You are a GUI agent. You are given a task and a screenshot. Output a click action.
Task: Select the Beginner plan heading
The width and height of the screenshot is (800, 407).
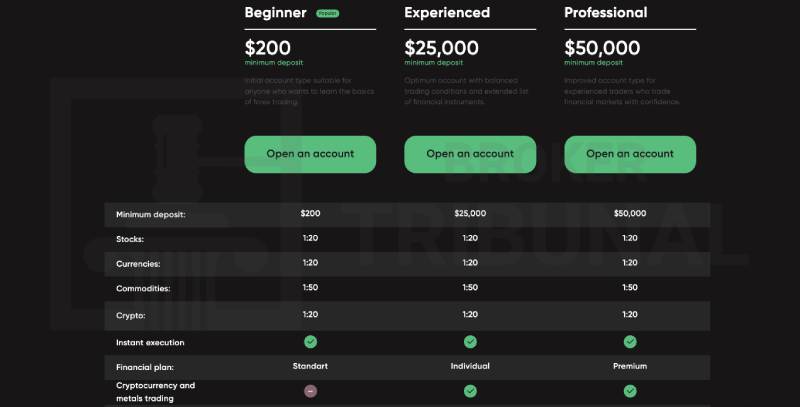click(x=276, y=13)
